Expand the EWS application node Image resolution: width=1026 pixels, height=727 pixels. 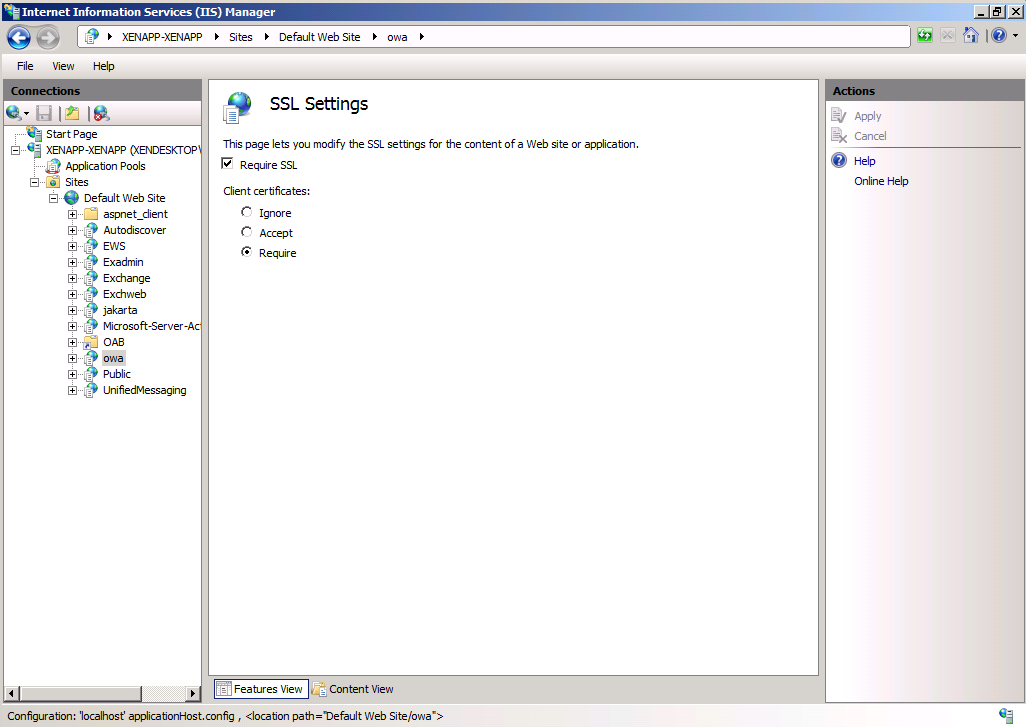pyautogui.click(x=73, y=247)
